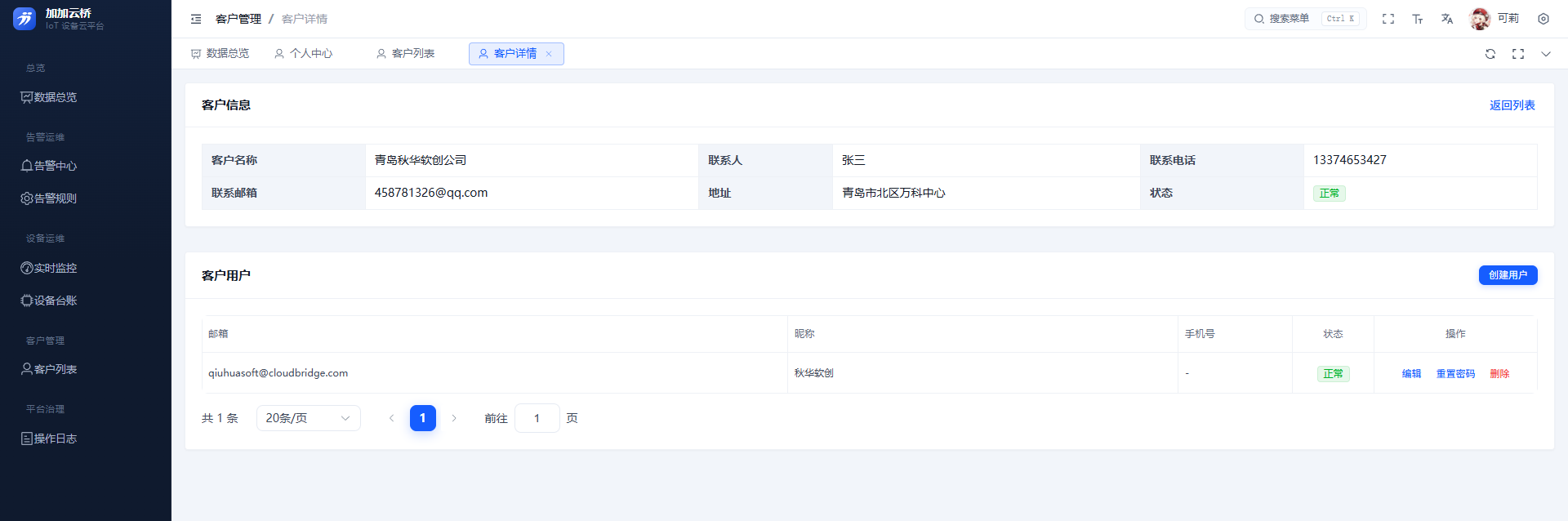Click the 可莉 user avatar
Screen dimensions: 1568x521
(1480, 19)
